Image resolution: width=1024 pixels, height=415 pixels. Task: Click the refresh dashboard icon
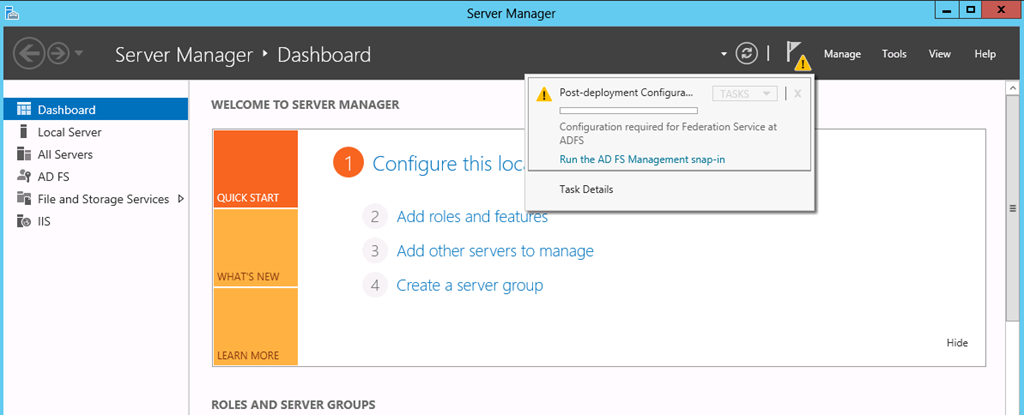[x=746, y=54]
